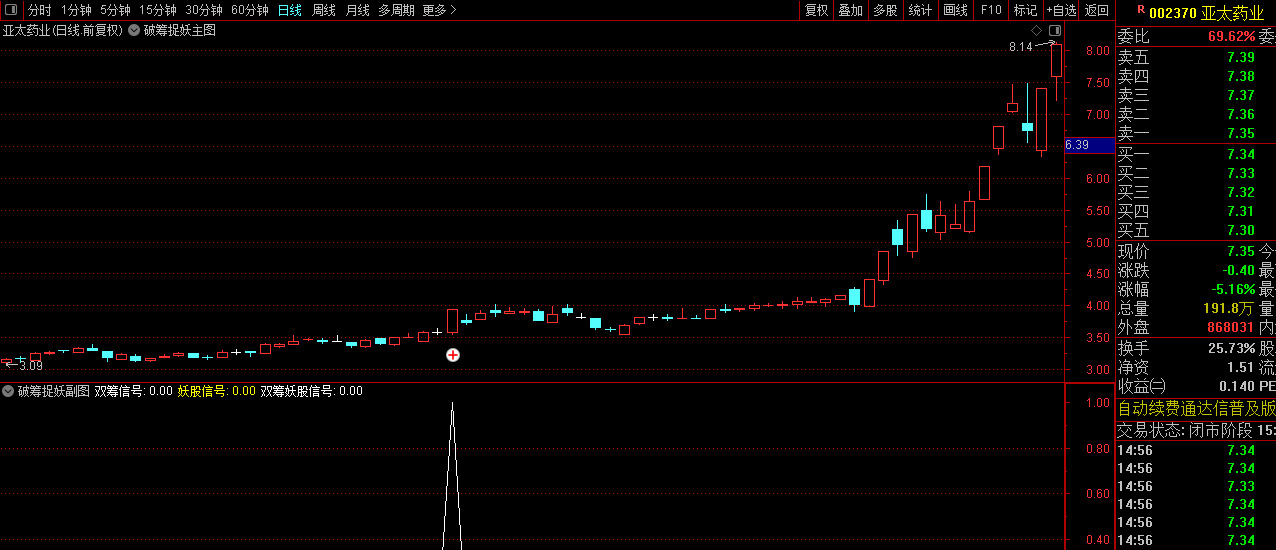Click the 双筹信号: 0.00 indicator value
This screenshot has width=1276, height=550.
click(x=134, y=391)
